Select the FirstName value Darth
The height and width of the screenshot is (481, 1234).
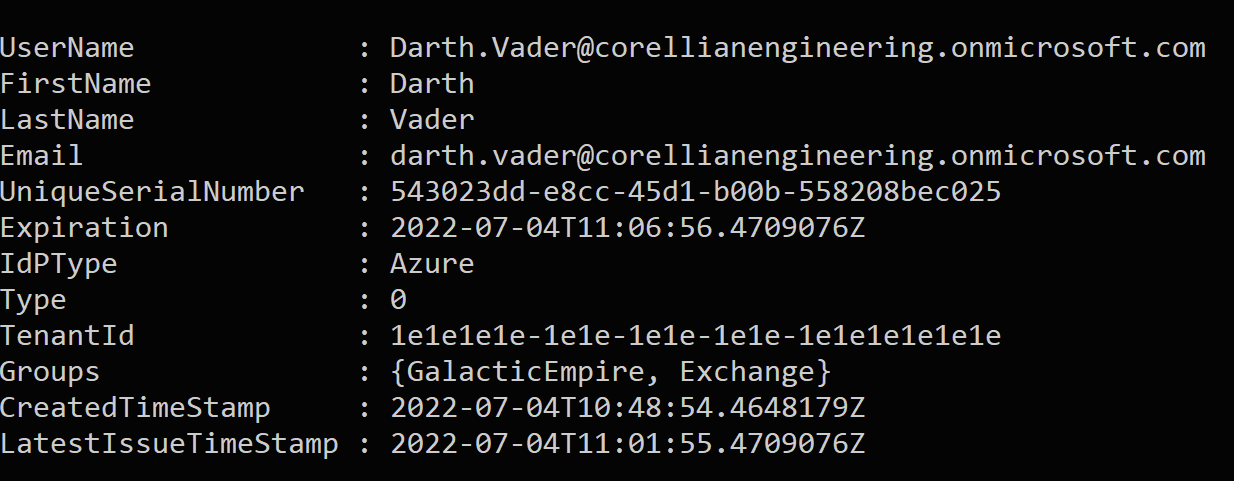[x=432, y=84]
